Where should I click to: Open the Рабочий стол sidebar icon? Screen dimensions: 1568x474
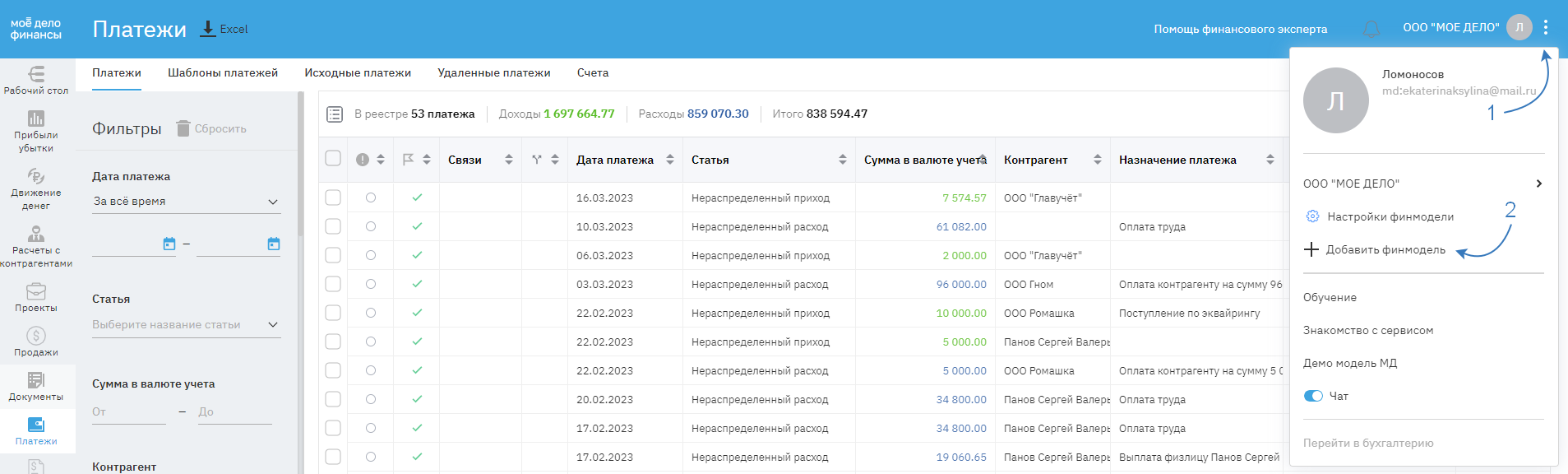pyautogui.click(x=36, y=80)
